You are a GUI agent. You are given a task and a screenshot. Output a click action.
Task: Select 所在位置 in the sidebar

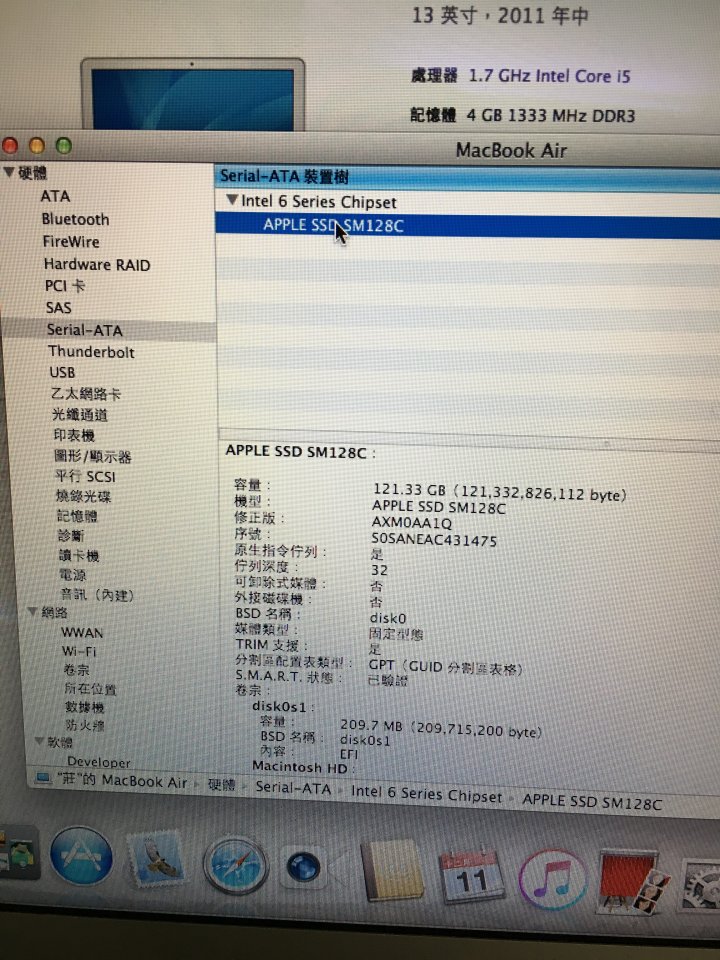[90, 689]
